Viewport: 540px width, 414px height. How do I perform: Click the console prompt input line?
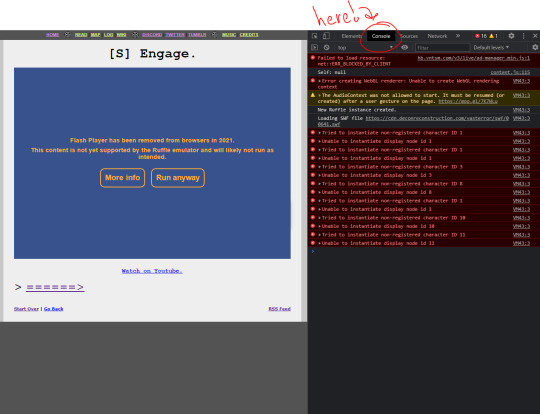click(x=424, y=251)
